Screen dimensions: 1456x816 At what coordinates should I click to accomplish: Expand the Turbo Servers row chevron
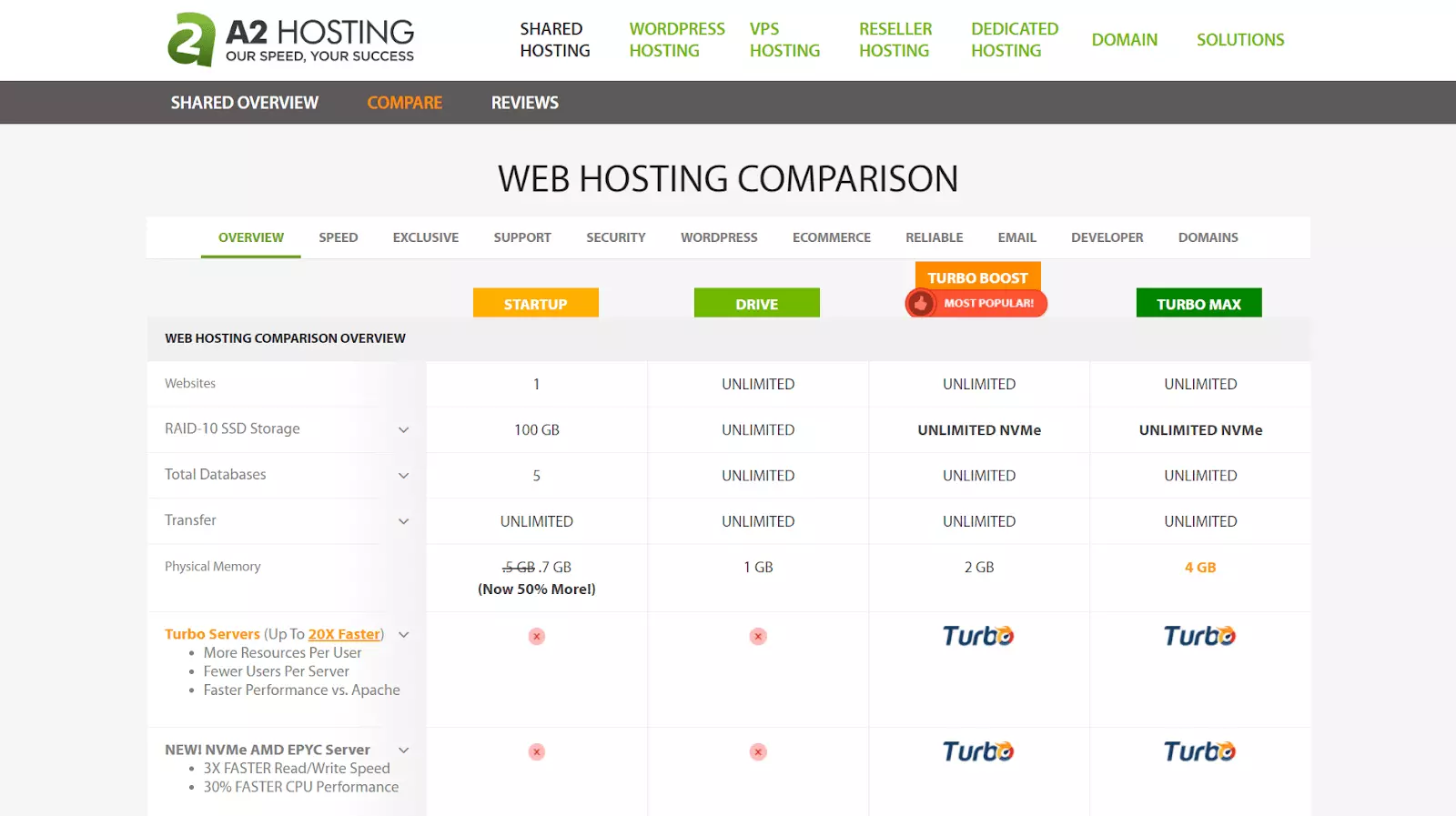point(403,634)
